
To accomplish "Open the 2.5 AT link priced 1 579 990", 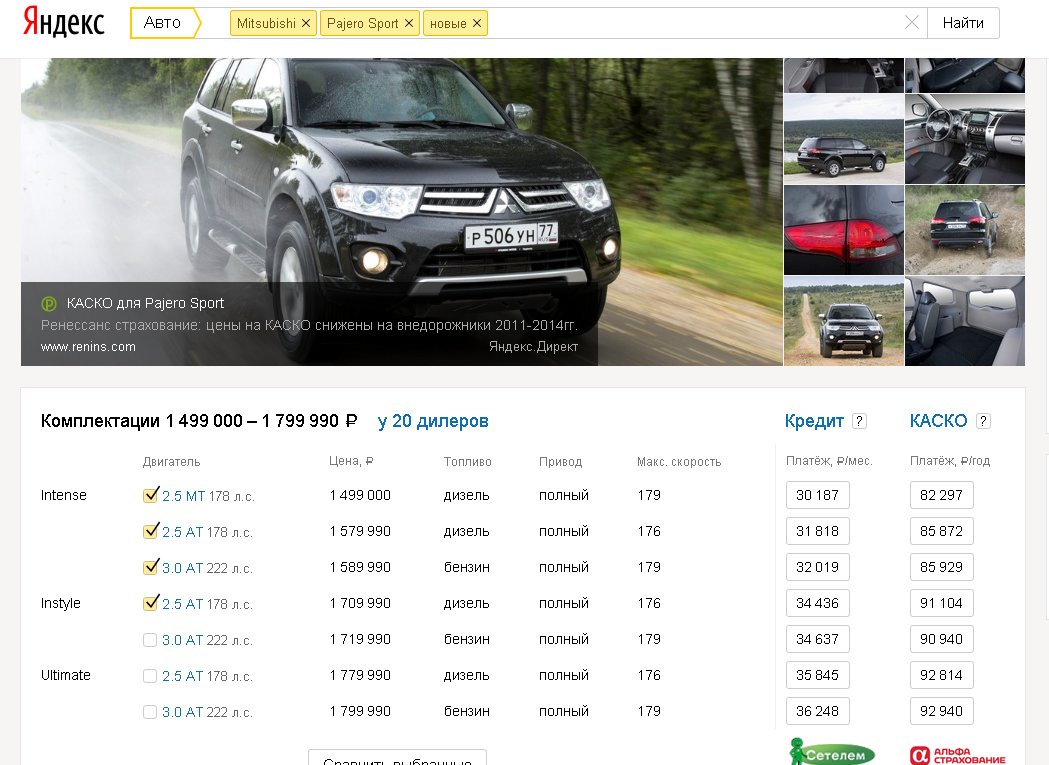I will 183,532.
